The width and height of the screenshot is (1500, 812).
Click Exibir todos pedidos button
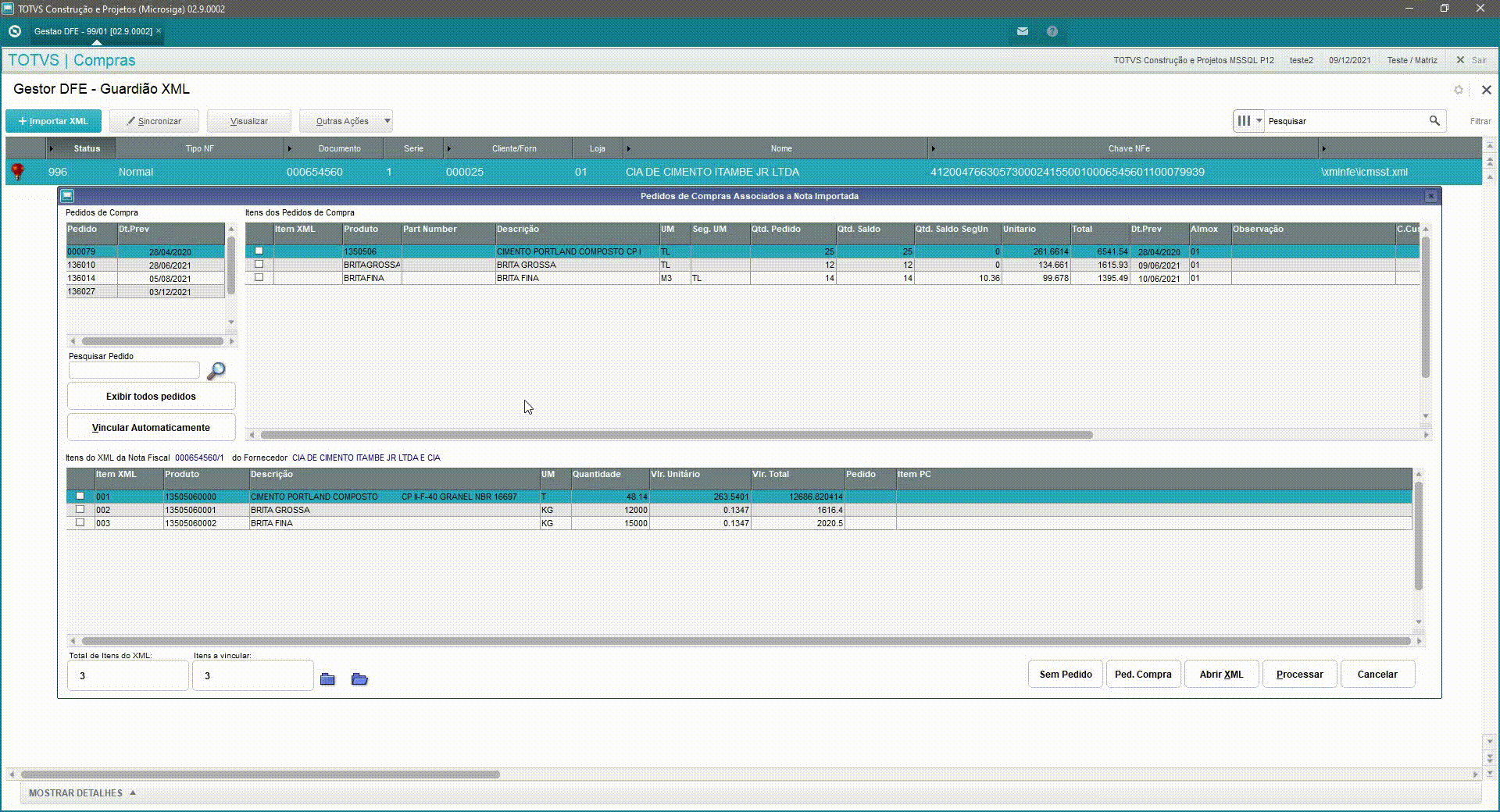pyautogui.click(x=151, y=397)
